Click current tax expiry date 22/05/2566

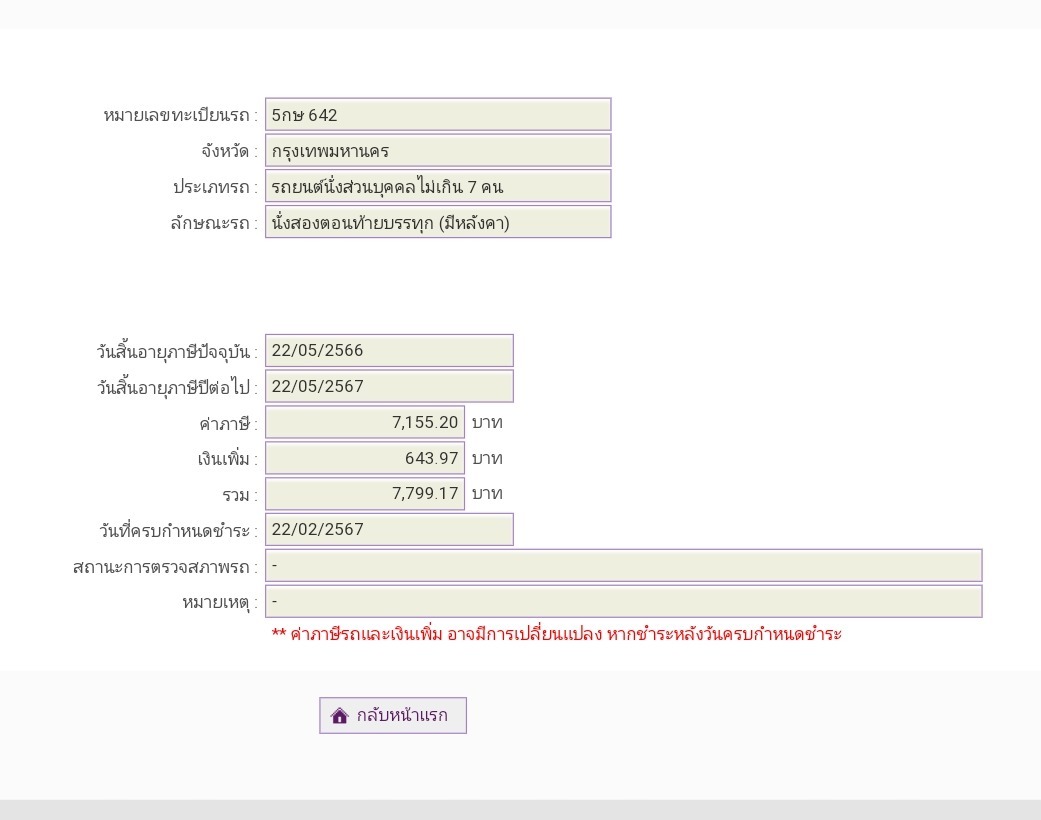(389, 351)
